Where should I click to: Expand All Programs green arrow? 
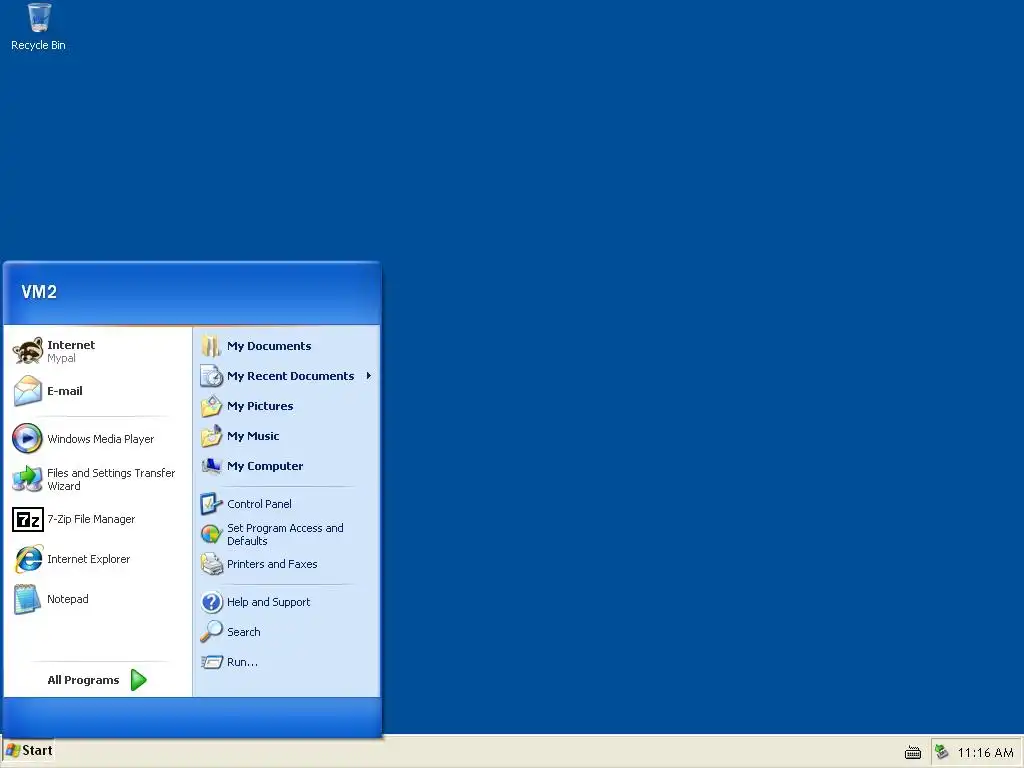(138, 680)
